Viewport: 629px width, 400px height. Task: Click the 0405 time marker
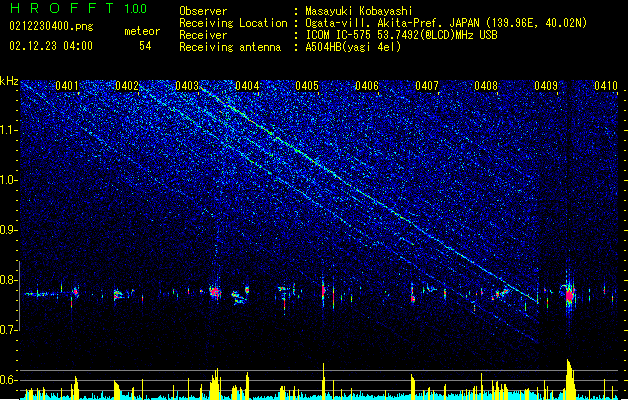[x=307, y=86]
